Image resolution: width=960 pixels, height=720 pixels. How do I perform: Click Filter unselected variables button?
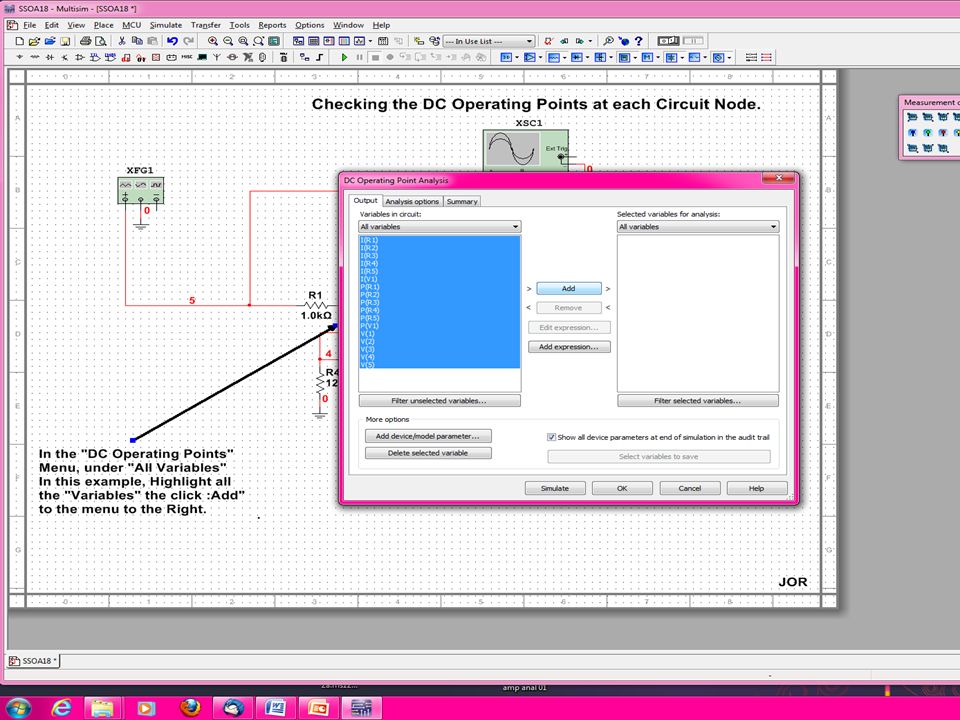click(x=440, y=400)
